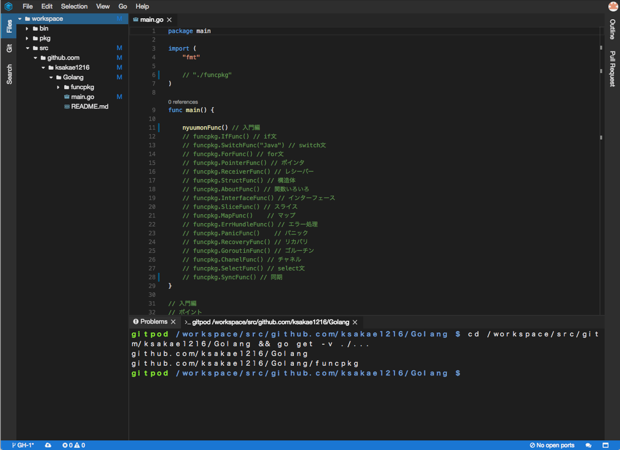
Task: Open the Go menu
Action: pos(123,6)
